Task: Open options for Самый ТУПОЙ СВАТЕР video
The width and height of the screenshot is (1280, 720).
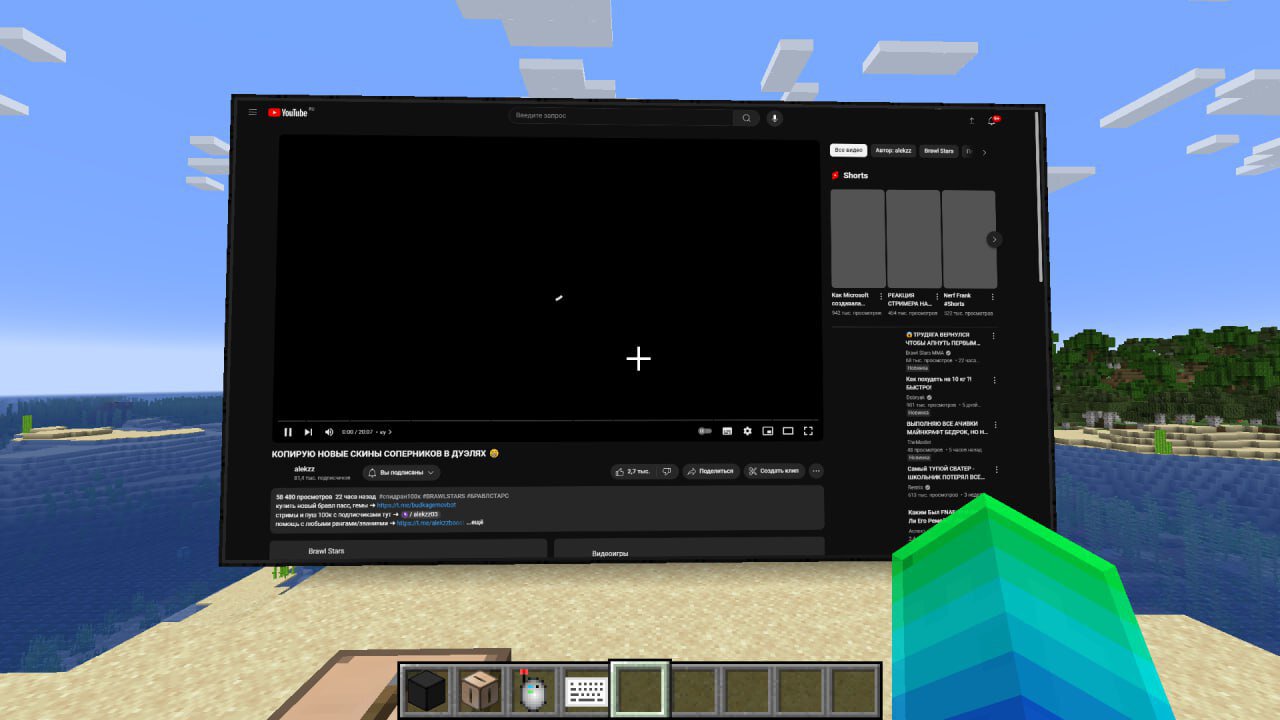Action: [x=996, y=469]
